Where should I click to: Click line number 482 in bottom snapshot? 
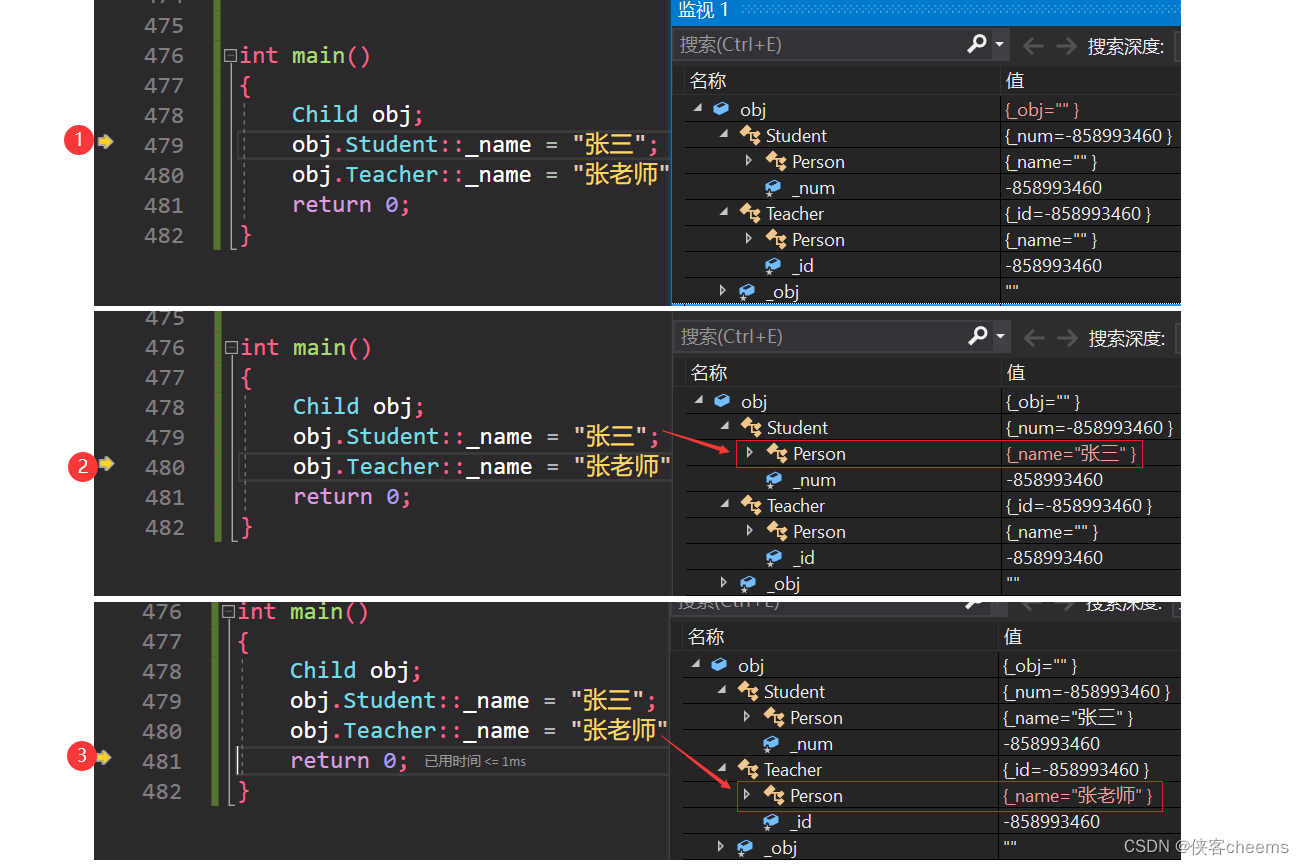pyautogui.click(x=162, y=791)
